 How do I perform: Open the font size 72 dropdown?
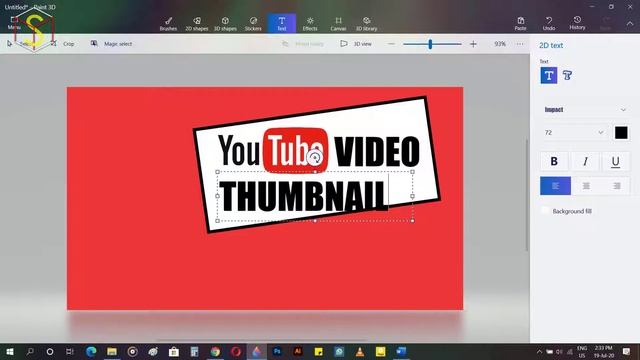[x=573, y=133]
